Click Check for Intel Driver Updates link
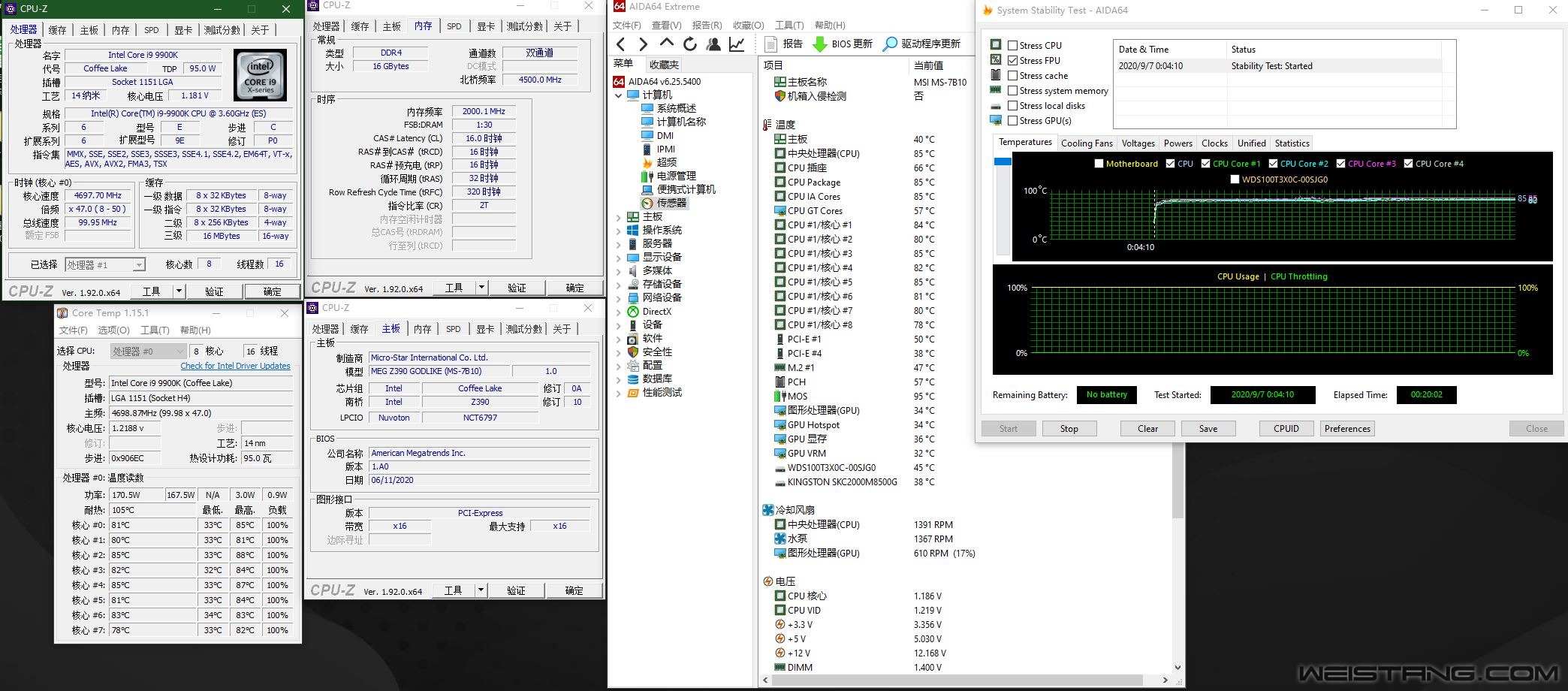The width and height of the screenshot is (1568, 691). tap(235, 366)
